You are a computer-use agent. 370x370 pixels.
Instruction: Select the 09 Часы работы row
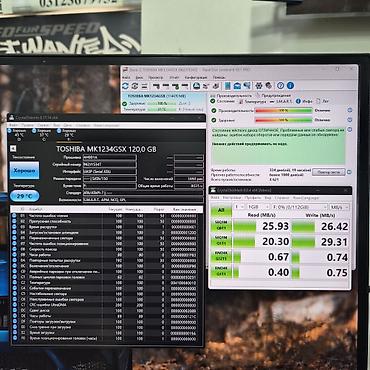(107, 255)
